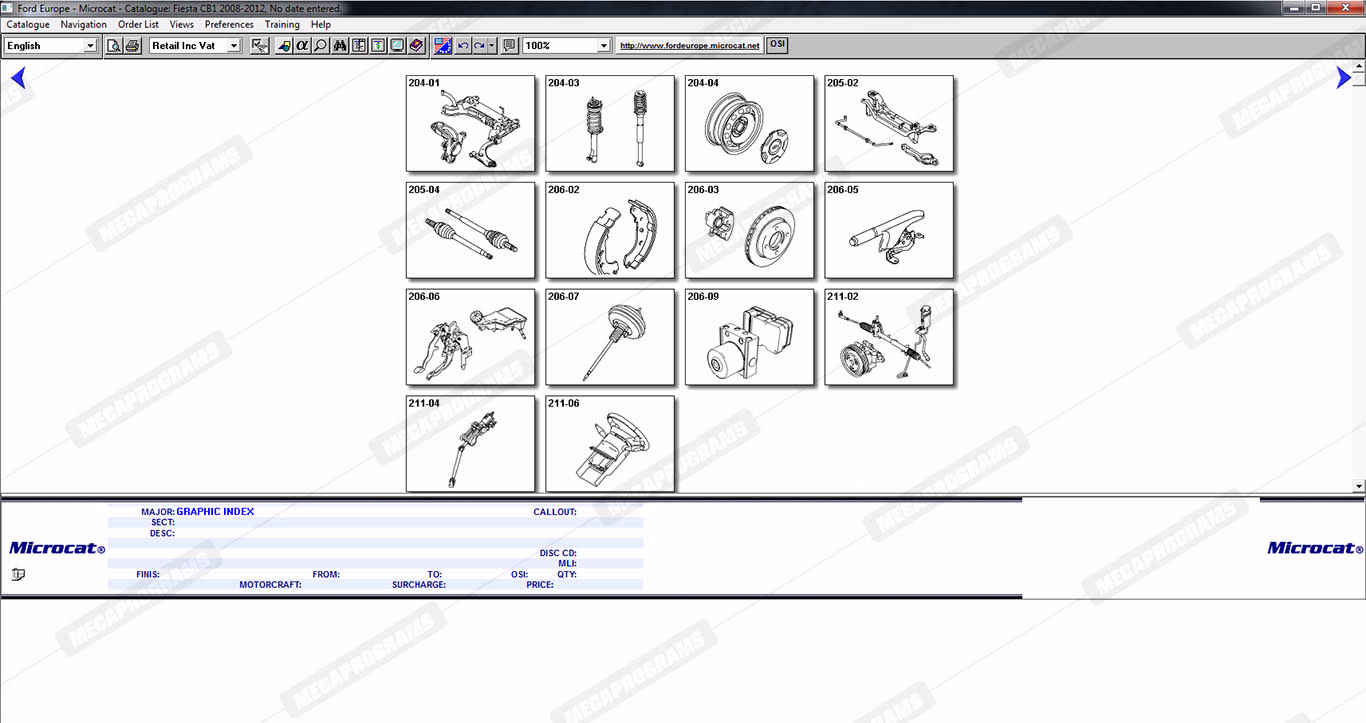Click the print preview toolbar icon
The width and height of the screenshot is (1366, 723).
click(x=114, y=46)
